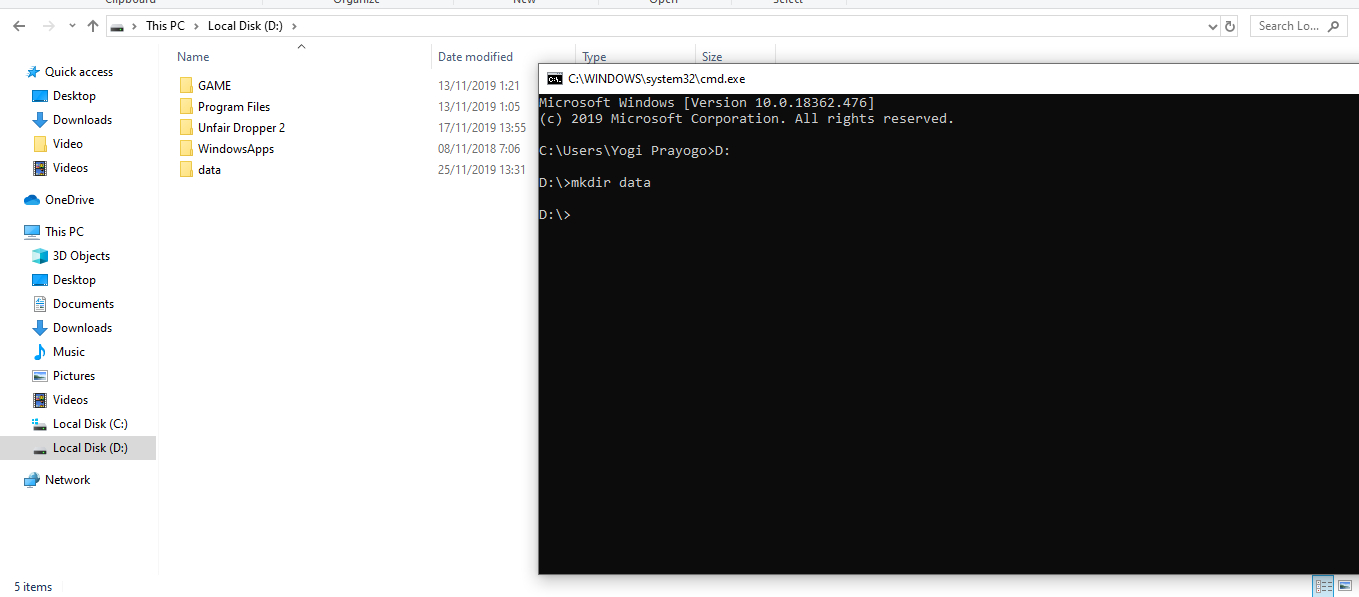Select the Program Files folder icon
Viewport: 1359px width, 597px height.
186,107
